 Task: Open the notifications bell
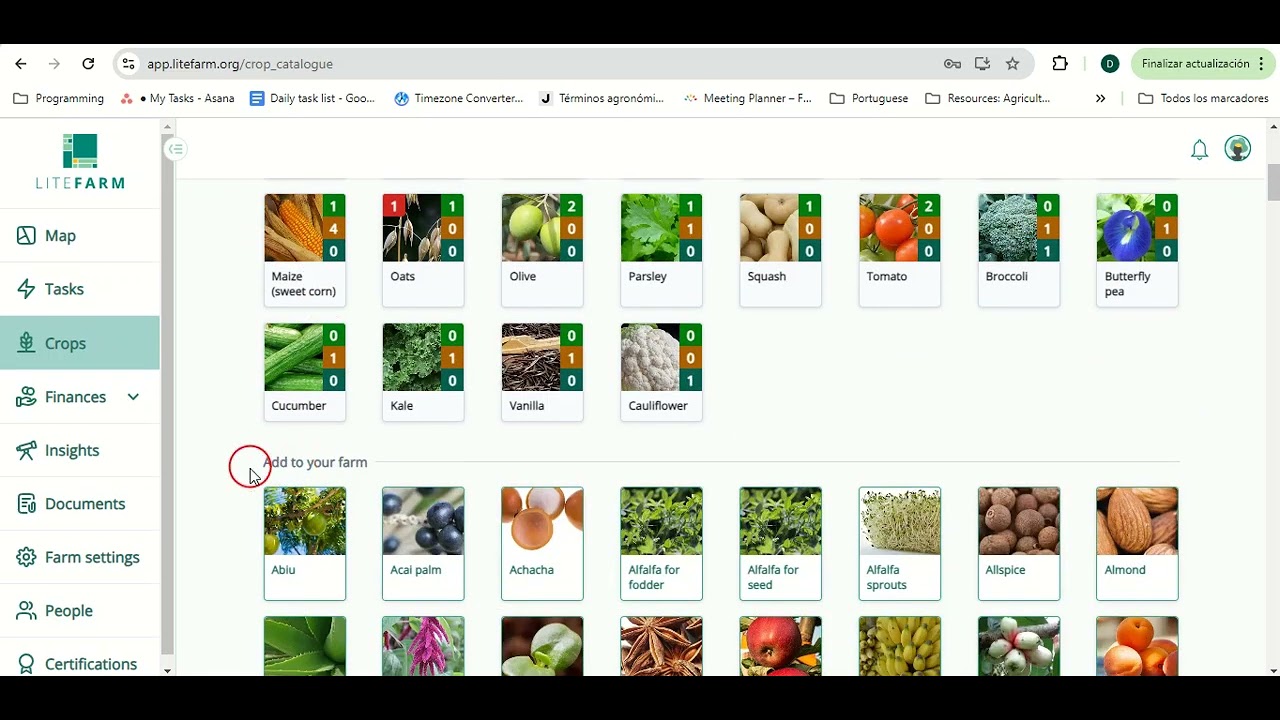1199,150
